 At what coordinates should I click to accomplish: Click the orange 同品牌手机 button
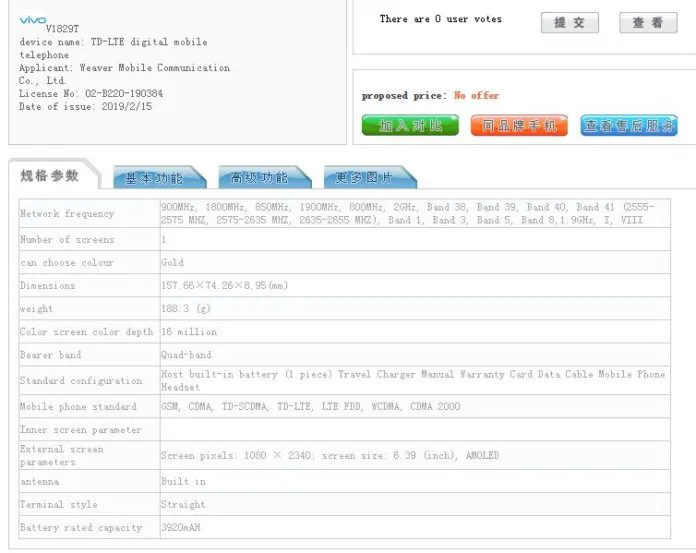point(519,126)
